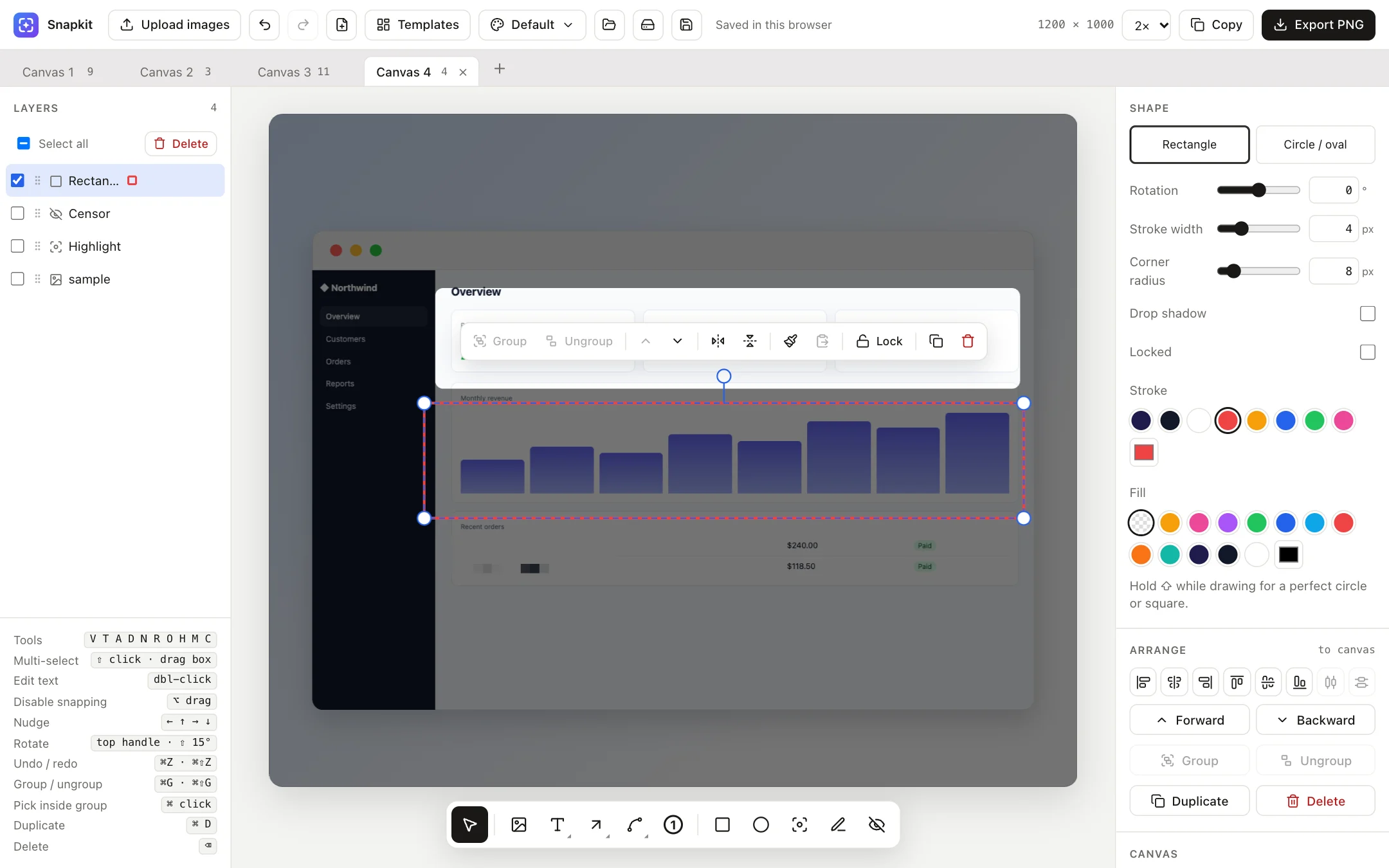The height and width of the screenshot is (868, 1389).
Task: Click Duplicate in Arrange panel
Action: coord(1189,801)
